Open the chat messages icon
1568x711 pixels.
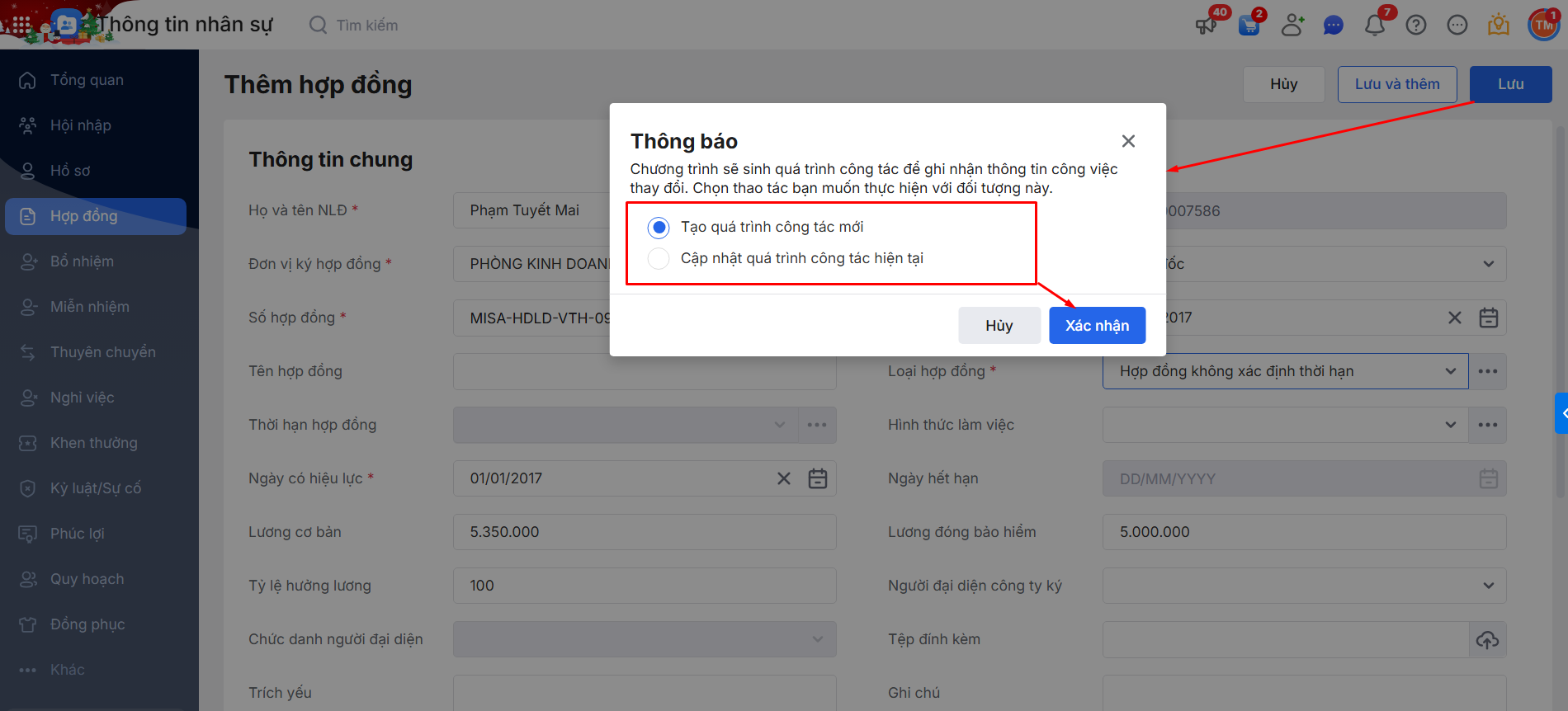tap(1333, 25)
